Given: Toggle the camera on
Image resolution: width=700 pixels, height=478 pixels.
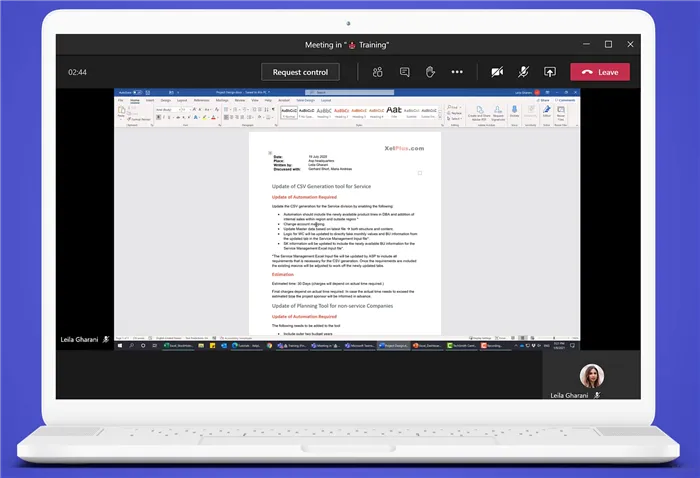Looking at the screenshot, I should click(x=497, y=72).
